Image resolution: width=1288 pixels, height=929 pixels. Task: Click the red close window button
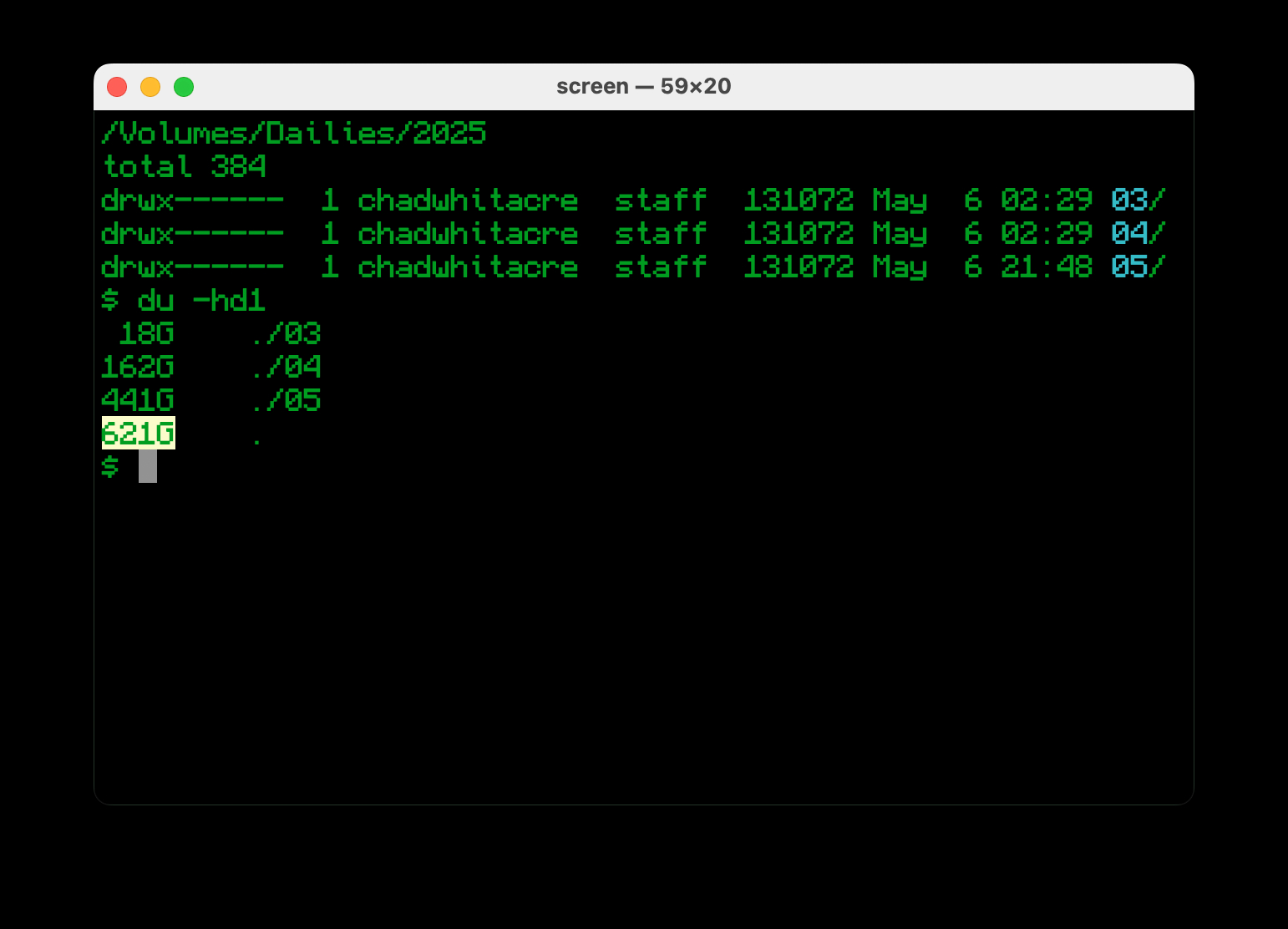pos(117,87)
